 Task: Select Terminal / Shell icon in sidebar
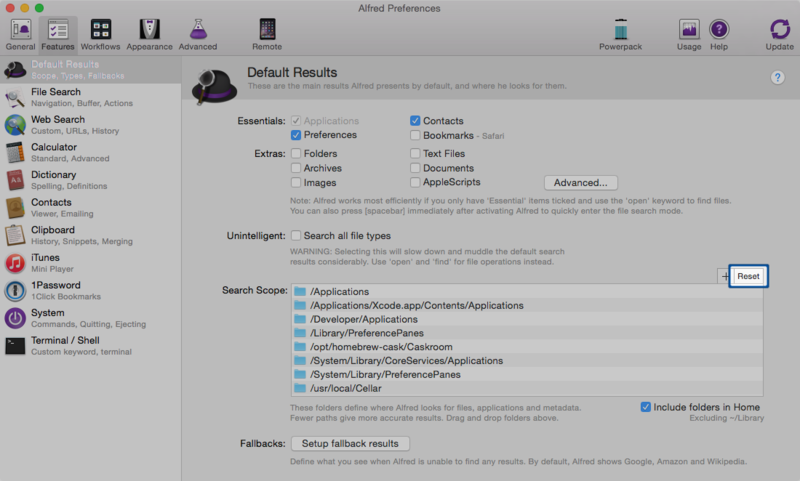click(15, 345)
